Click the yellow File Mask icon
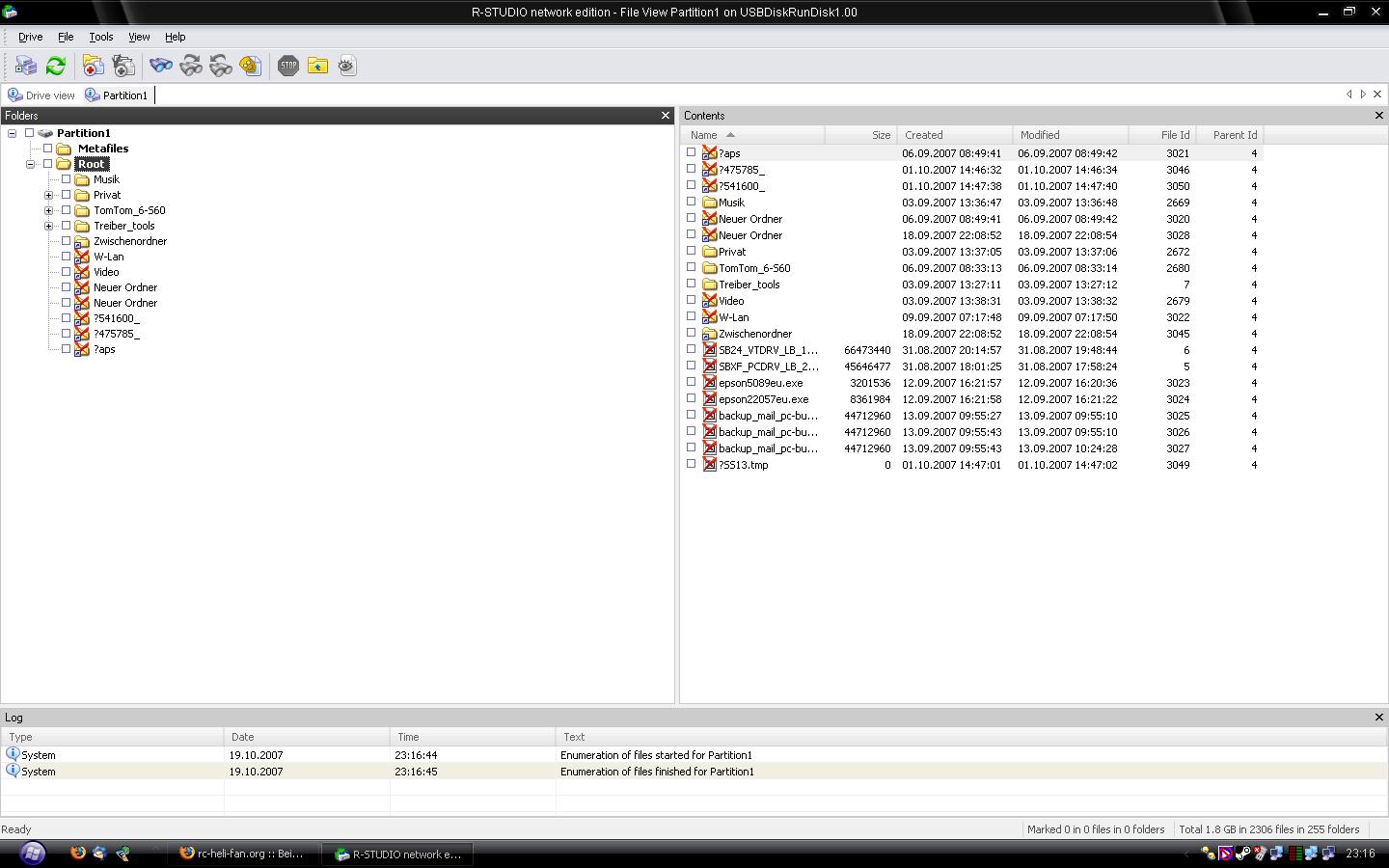The width and height of the screenshot is (1389, 868). pos(251,66)
